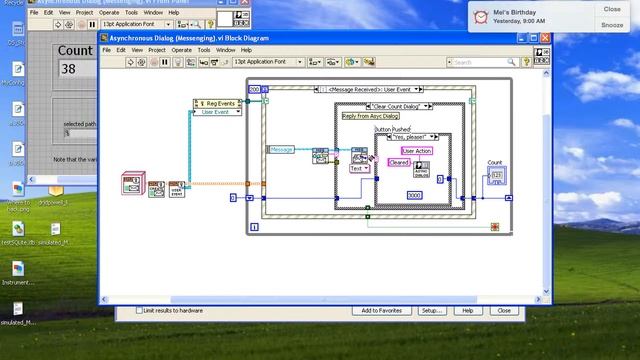Click the Step Into button

[203, 62]
